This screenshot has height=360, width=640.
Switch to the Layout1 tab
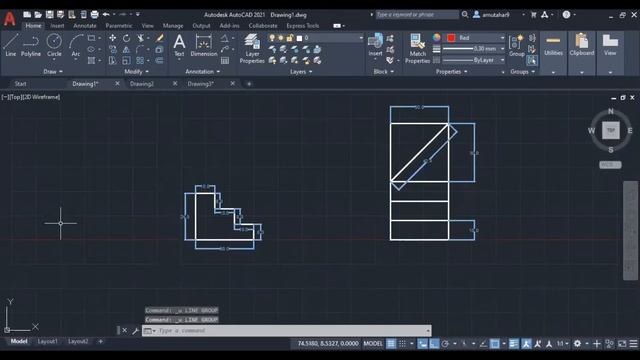point(48,341)
